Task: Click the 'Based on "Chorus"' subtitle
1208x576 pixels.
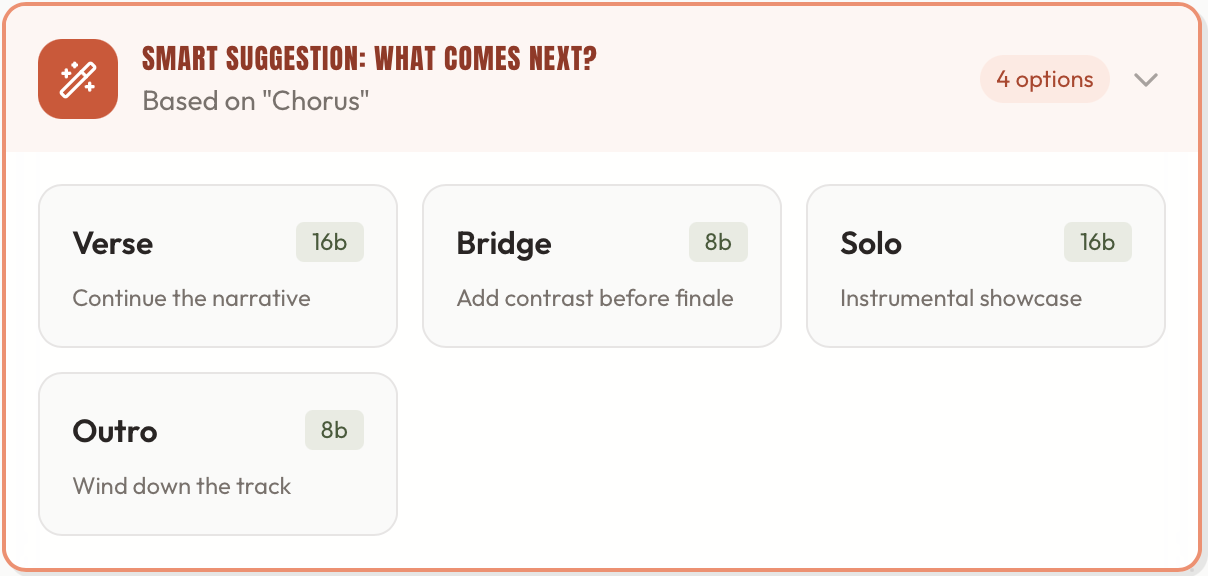Action: (256, 101)
